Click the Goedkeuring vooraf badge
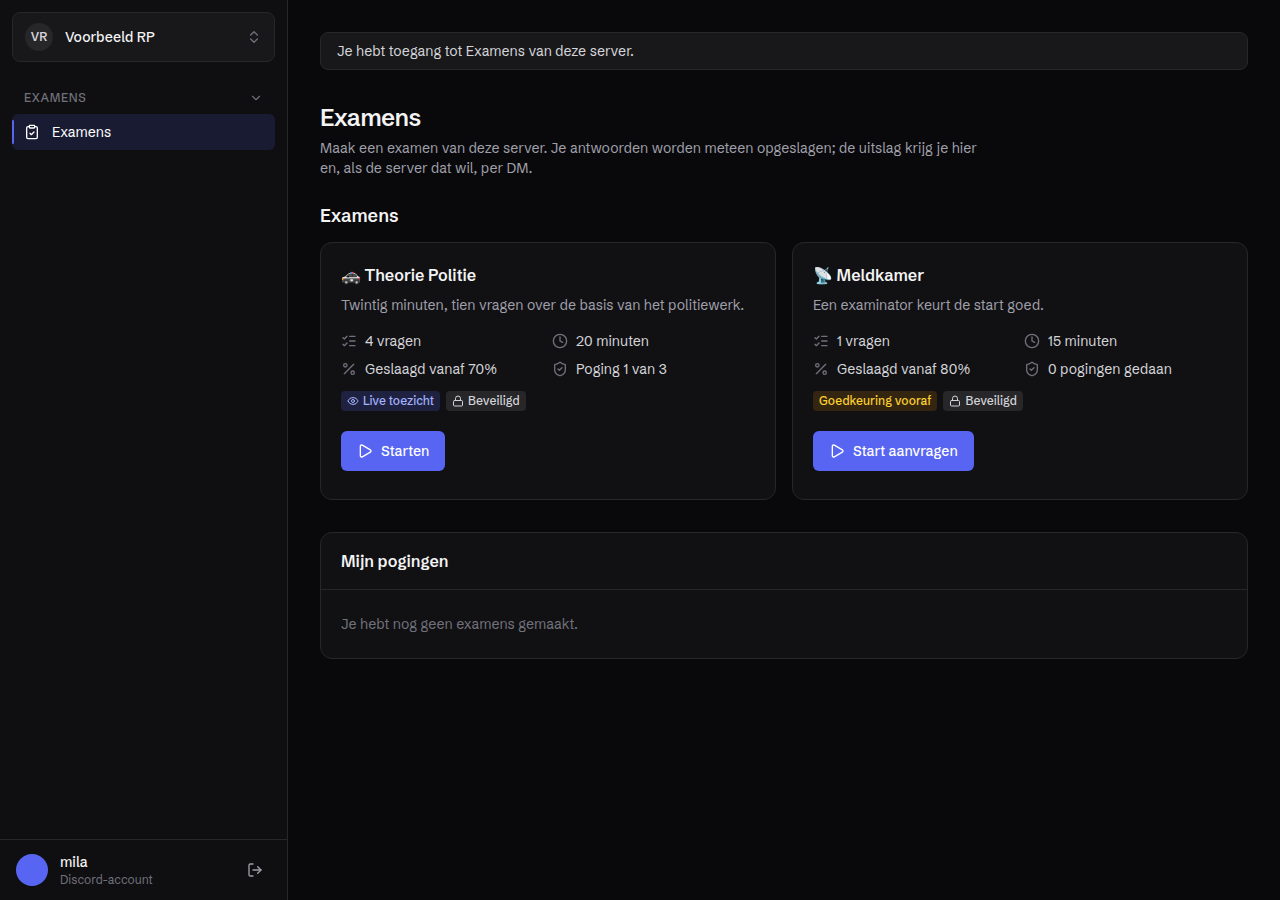The image size is (1280, 900). [x=875, y=401]
